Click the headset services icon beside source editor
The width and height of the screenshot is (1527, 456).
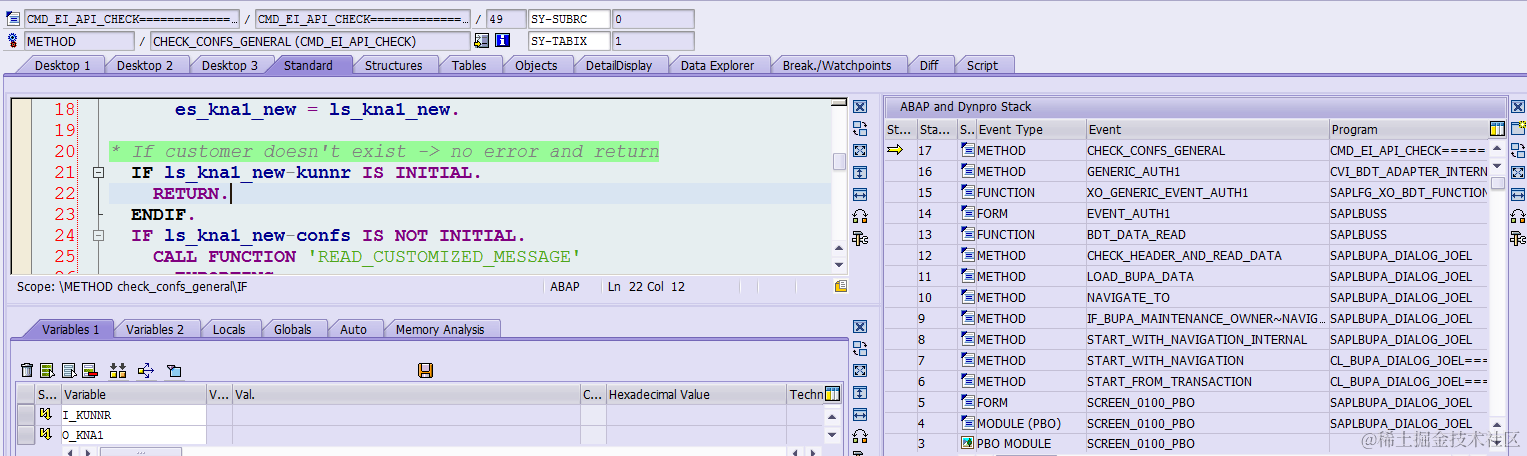click(x=859, y=216)
